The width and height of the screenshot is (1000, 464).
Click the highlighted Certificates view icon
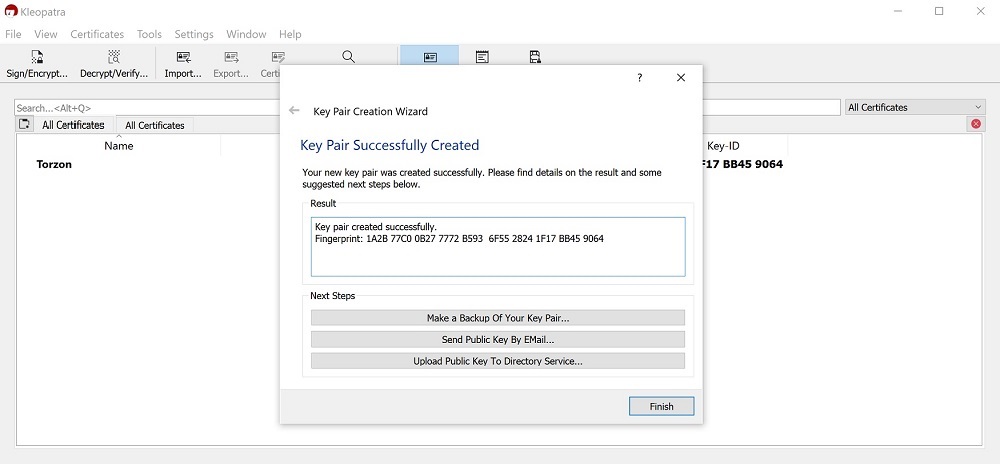(429, 57)
